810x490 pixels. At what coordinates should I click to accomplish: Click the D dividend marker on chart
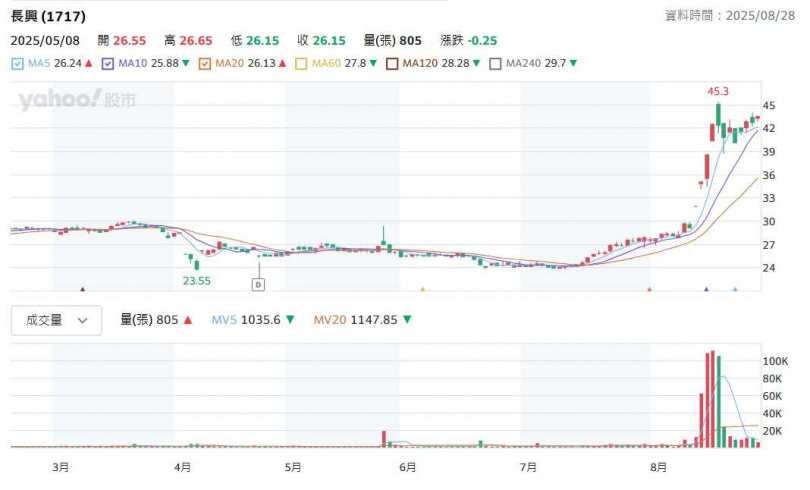258,284
